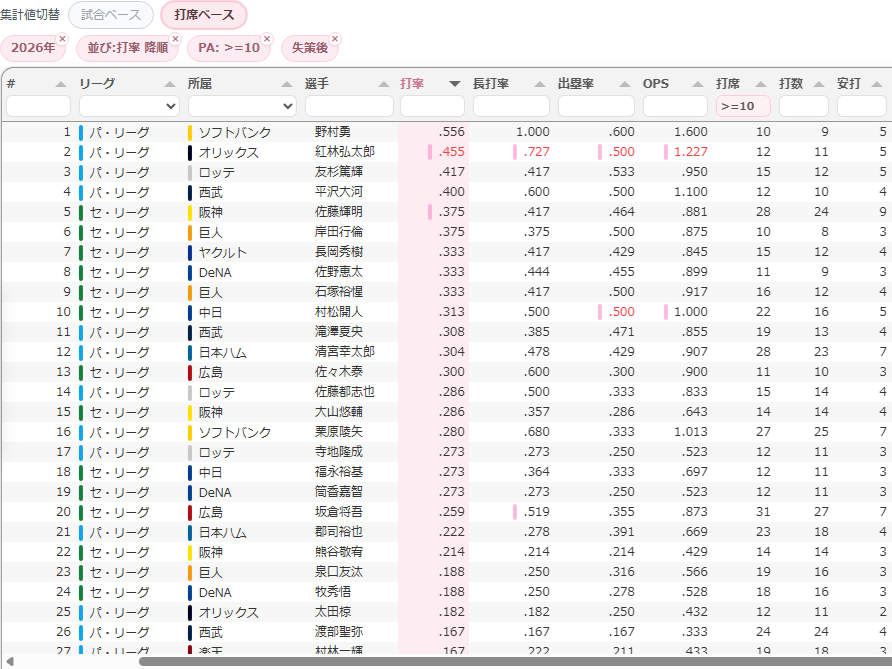Open the 所属 team filter dropdown

242,106
